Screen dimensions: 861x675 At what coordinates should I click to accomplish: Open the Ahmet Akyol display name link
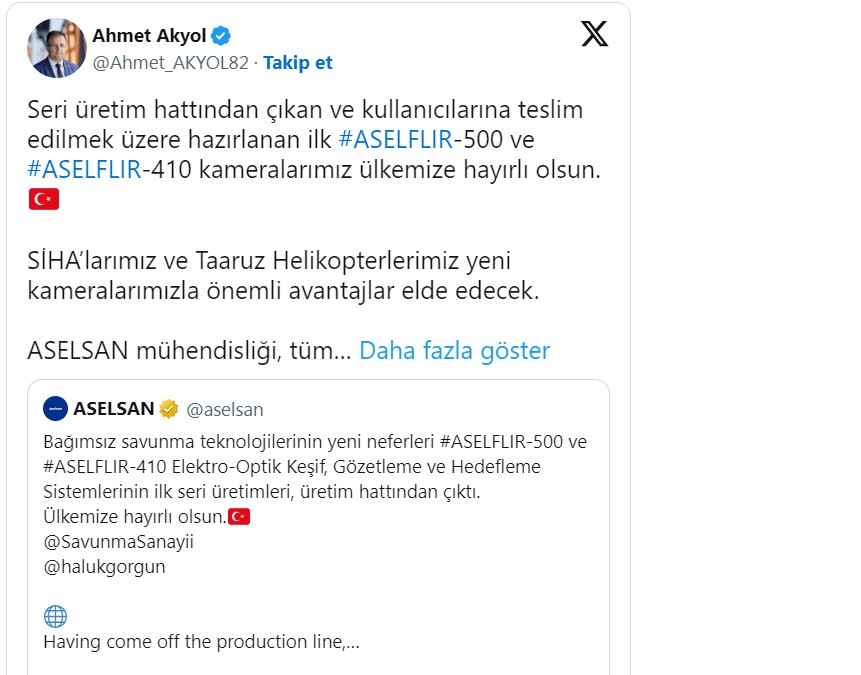click(x=149, y=36)
